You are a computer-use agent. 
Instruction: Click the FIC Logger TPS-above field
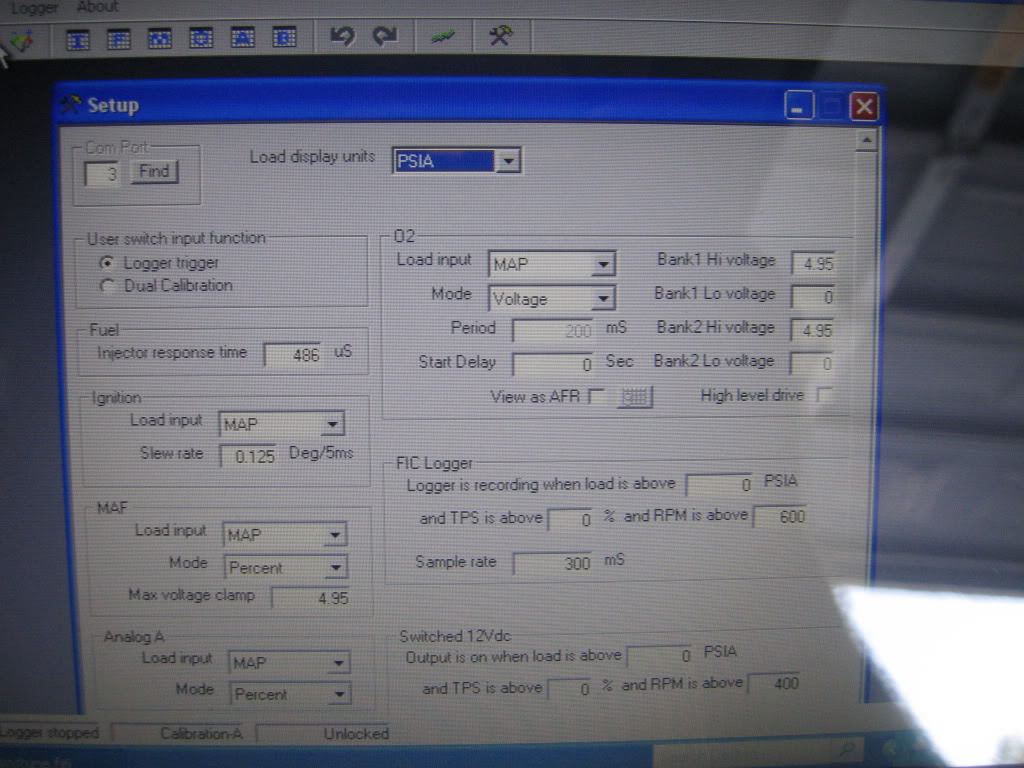click(x=571, y=519)
